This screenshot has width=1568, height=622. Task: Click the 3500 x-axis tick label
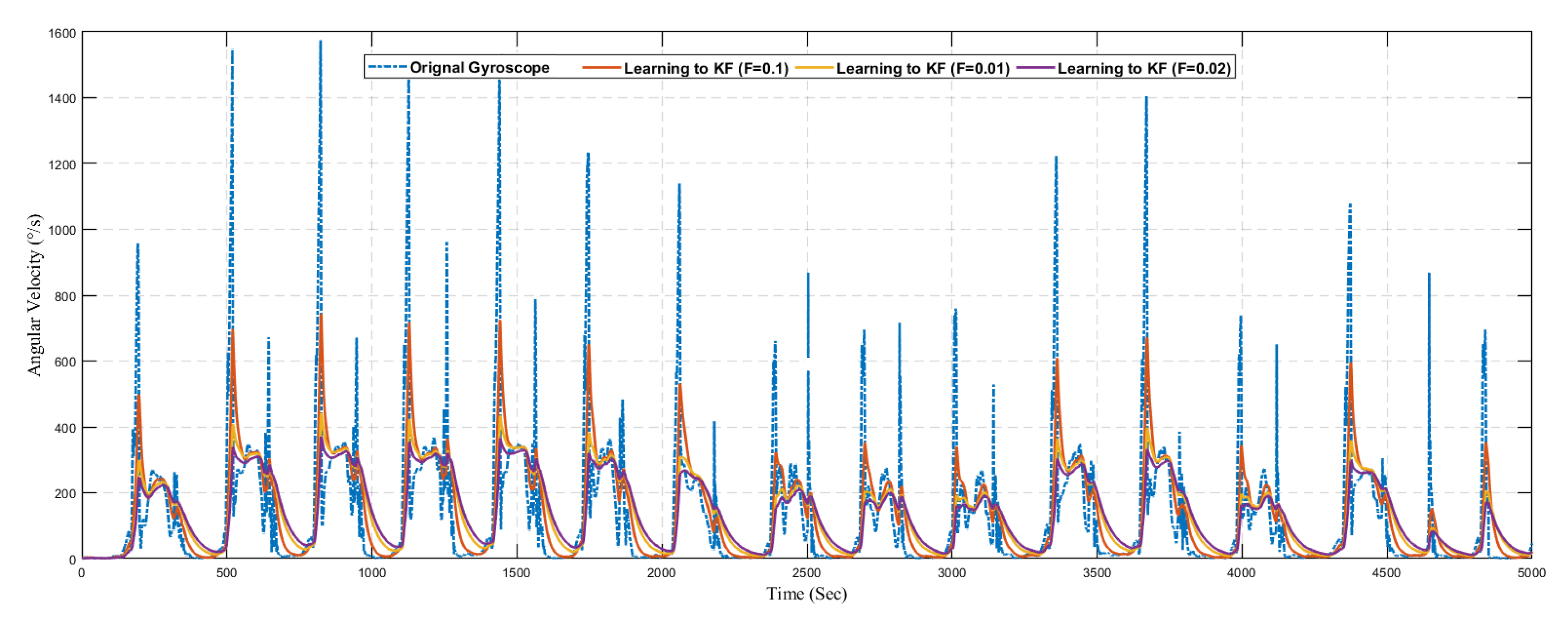(x=1096, y=573)
